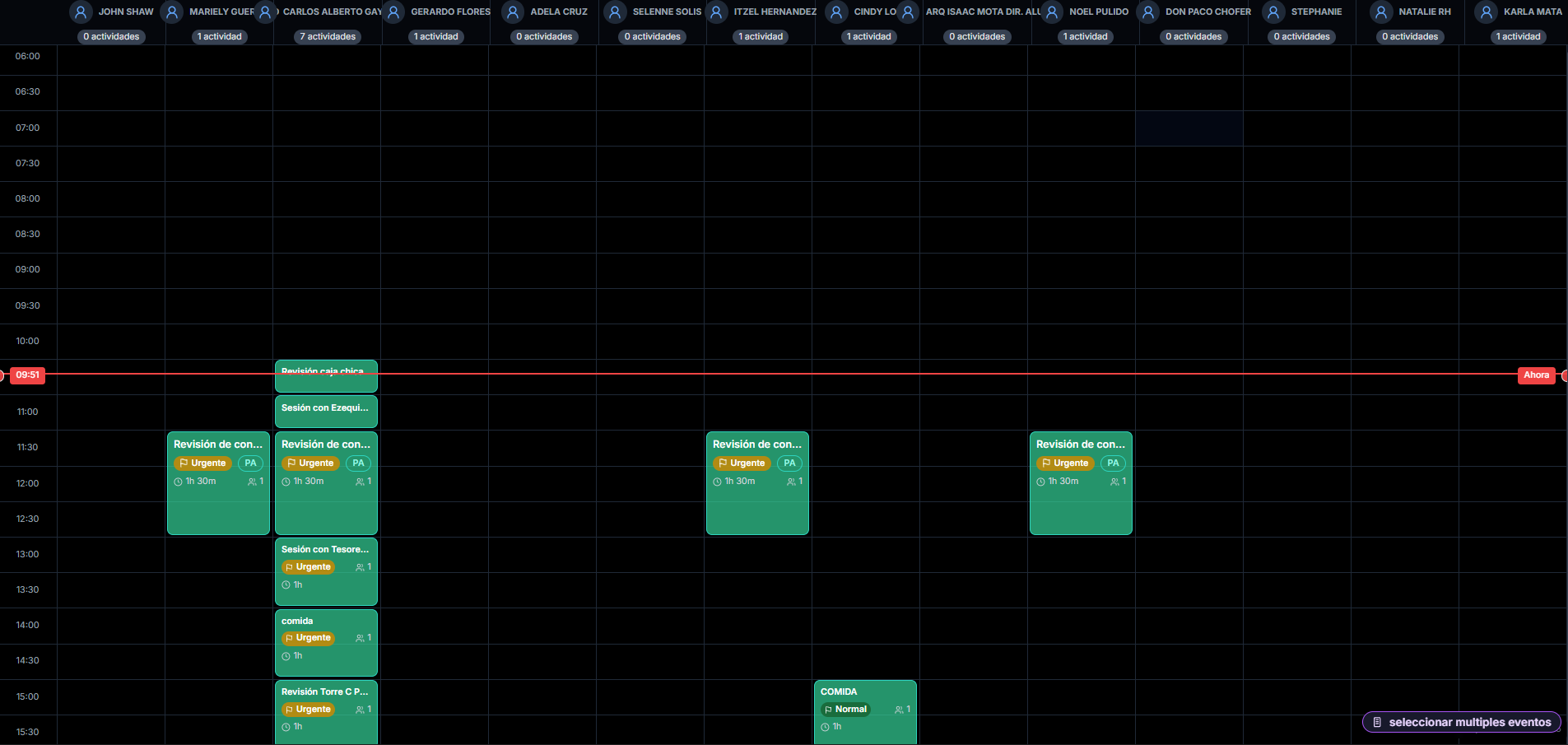Click Itzel Hernandez's avatar icon

[x=716, y=12]
